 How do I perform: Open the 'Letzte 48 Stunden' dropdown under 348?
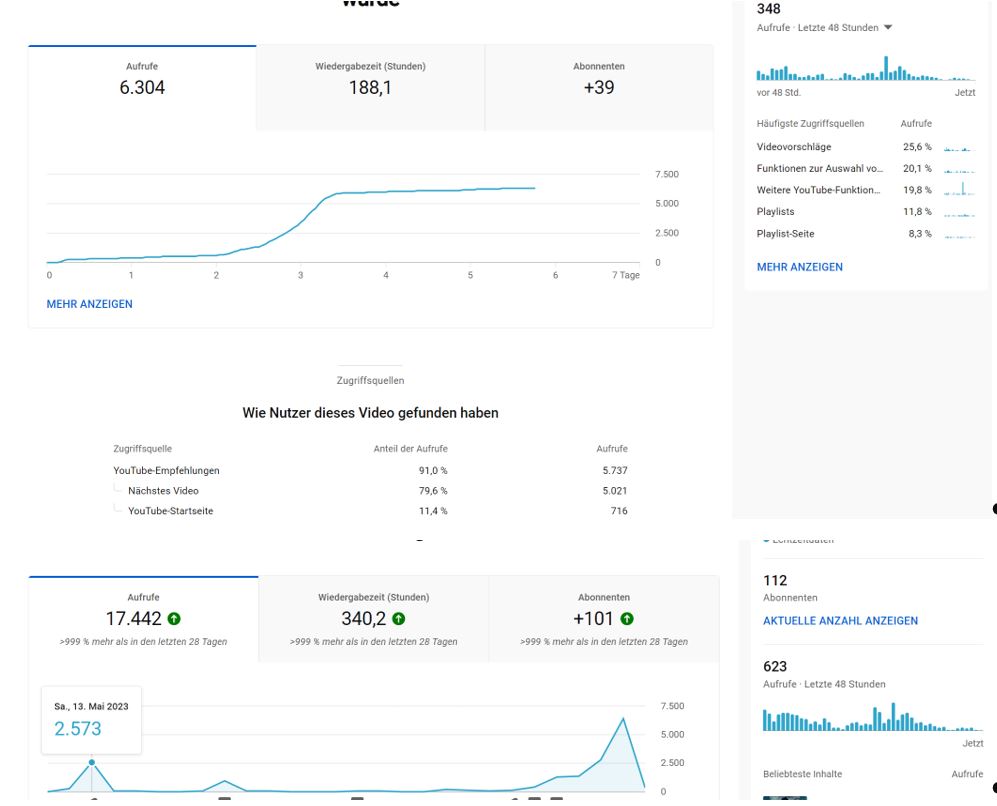pos(888,27)
